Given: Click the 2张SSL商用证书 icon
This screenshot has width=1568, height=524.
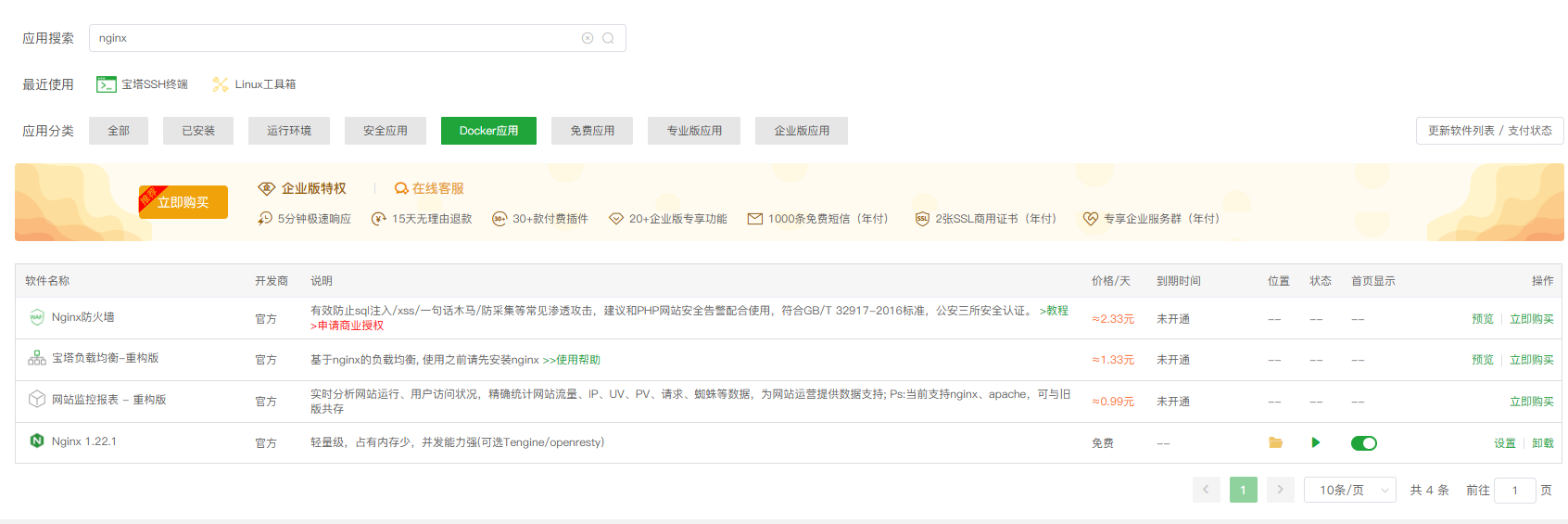Looking at the screenshot, I should point(922,219).
